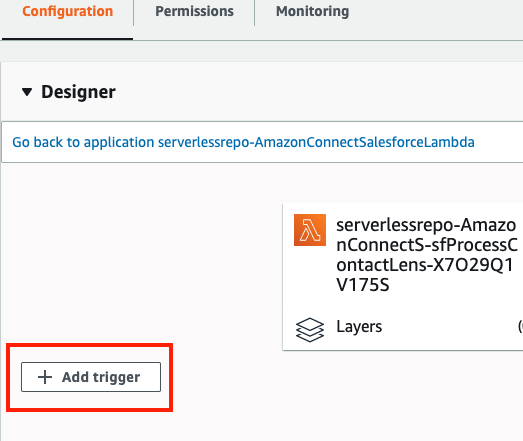The image size is (523, 441).
Task: Click the Permissions tab label
Action: tap(194, 11)
